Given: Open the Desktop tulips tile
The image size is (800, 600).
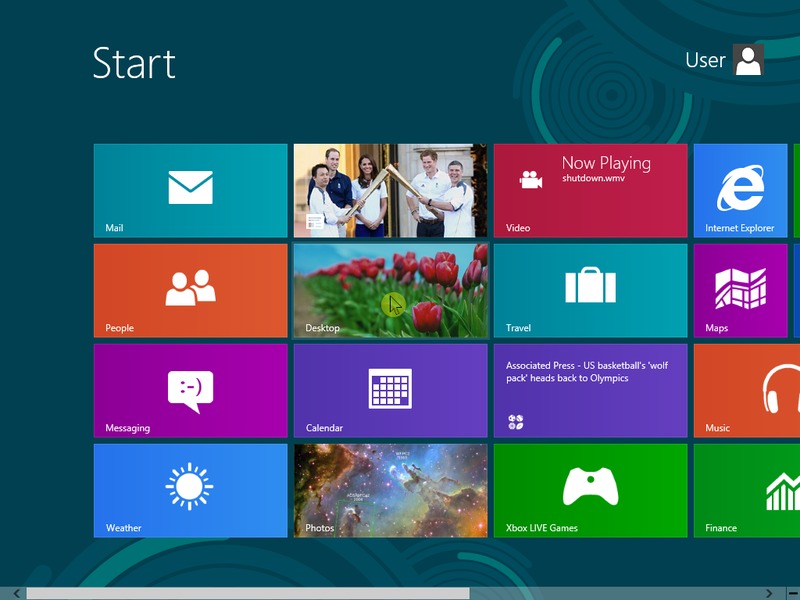Looking at the screenshot, I should point(390,290).
